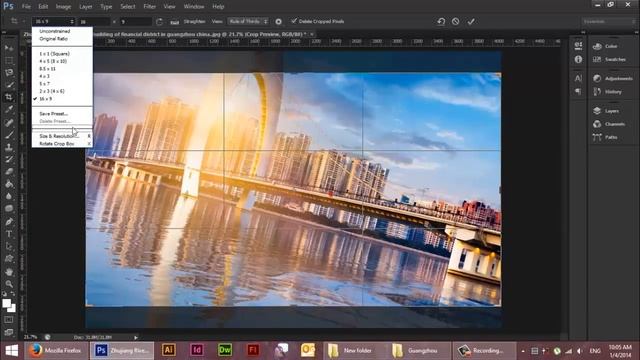Viewport: 640px width, 360px height.
Task: Select the Pen tool
Action: 9,222
